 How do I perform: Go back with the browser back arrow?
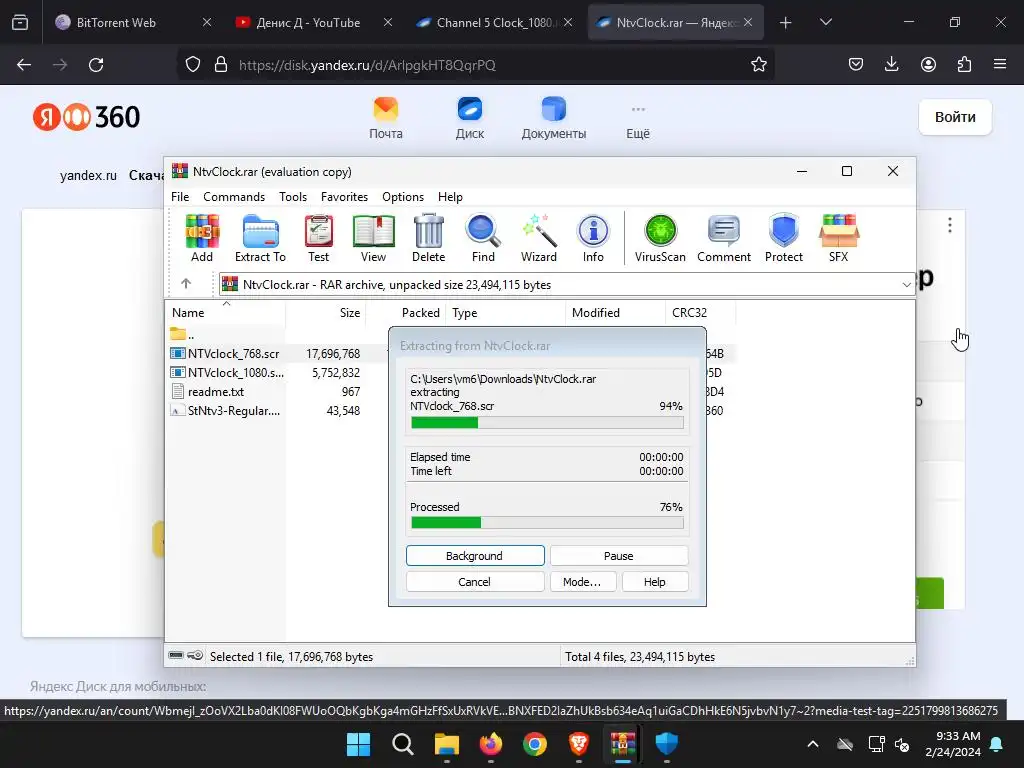tap(24, 65)
